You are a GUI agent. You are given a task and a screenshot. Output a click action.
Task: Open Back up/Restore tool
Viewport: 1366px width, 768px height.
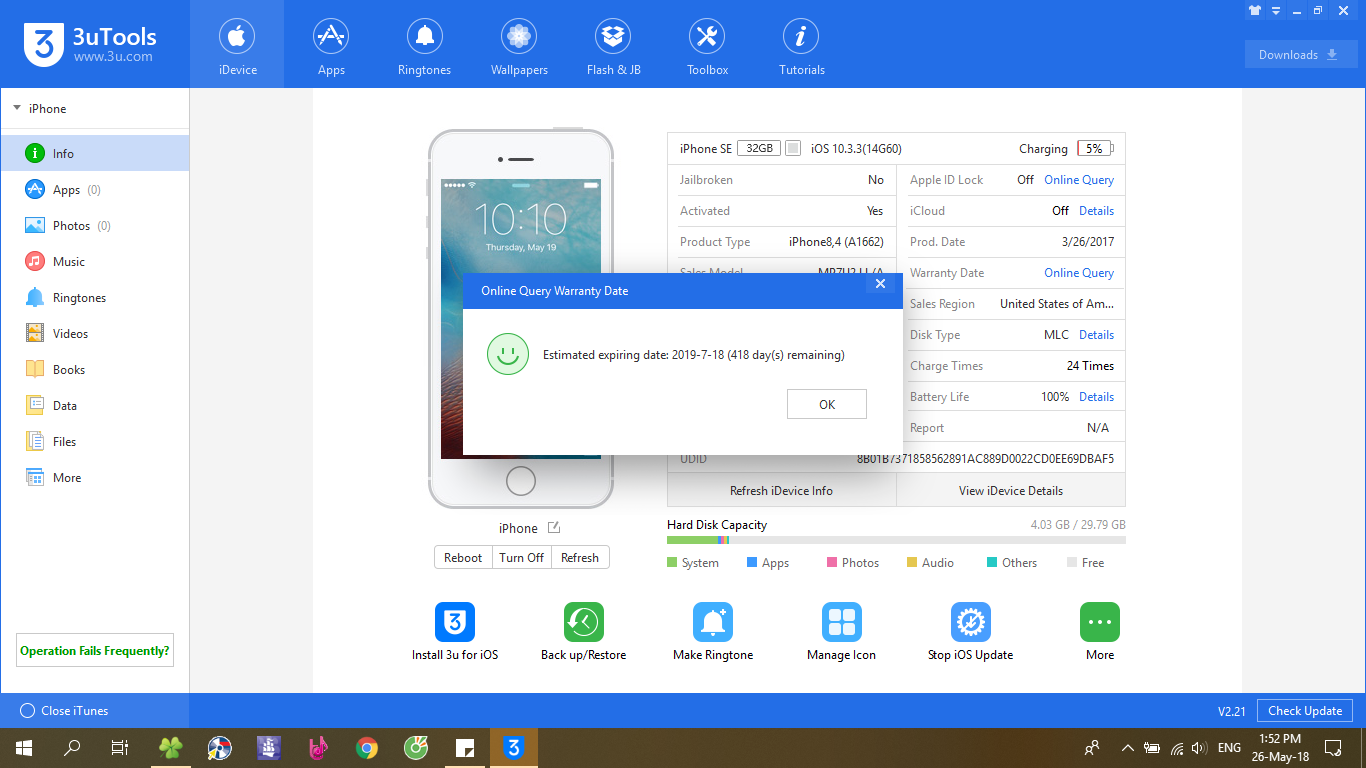pos(583,622)
